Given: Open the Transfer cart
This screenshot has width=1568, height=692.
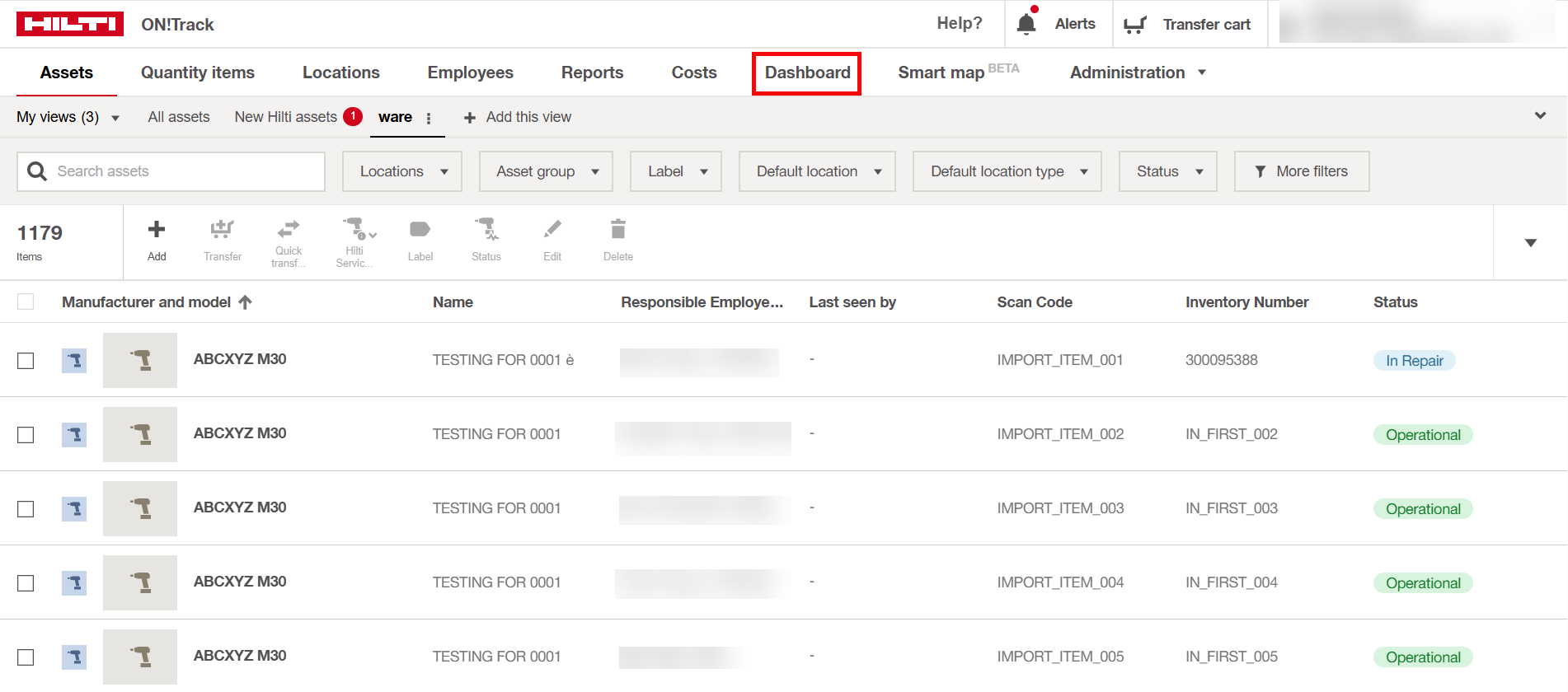Looking at the screenshot, I should (x=1188, y=25).
